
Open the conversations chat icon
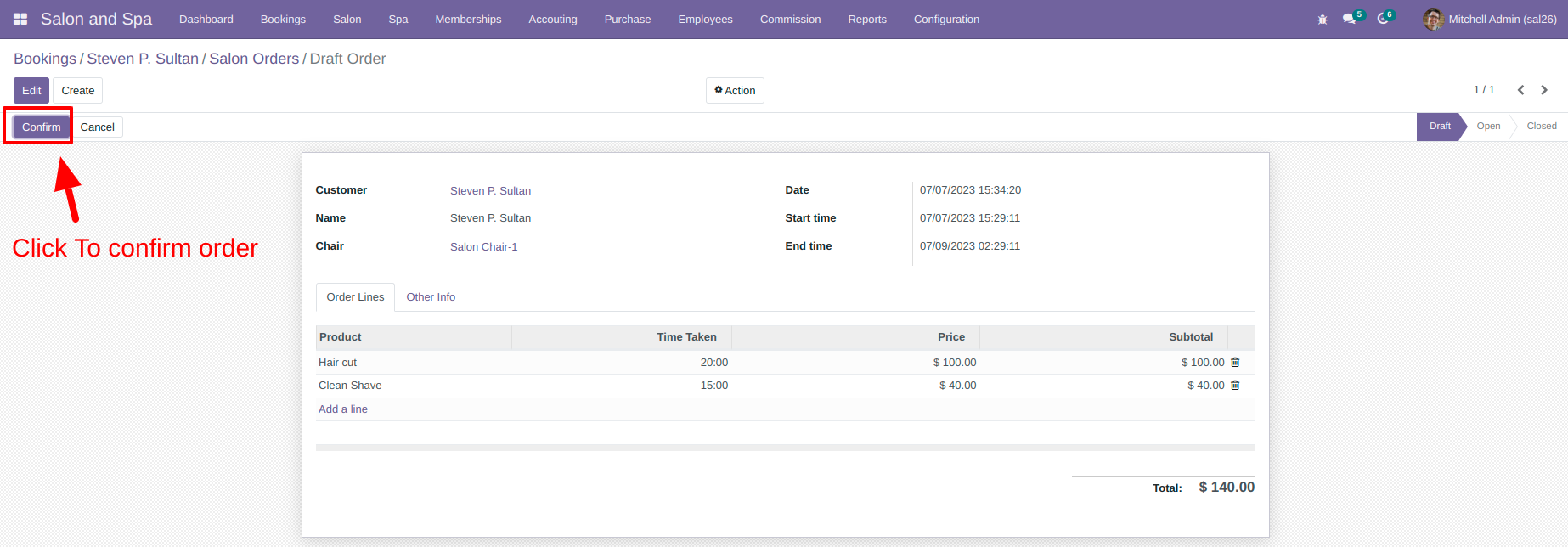click(1349, 19)
